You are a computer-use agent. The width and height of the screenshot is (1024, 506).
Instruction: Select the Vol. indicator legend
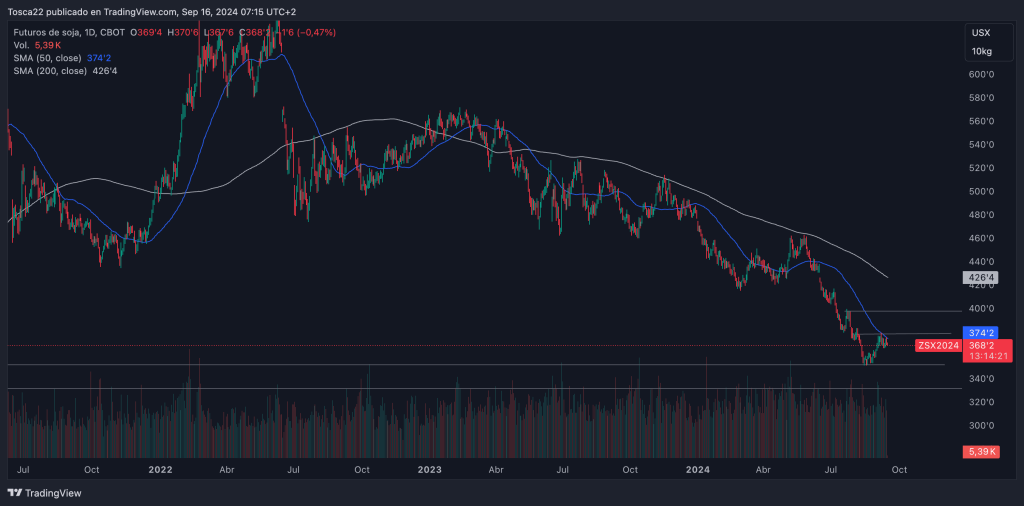click(x=22, y=46)
